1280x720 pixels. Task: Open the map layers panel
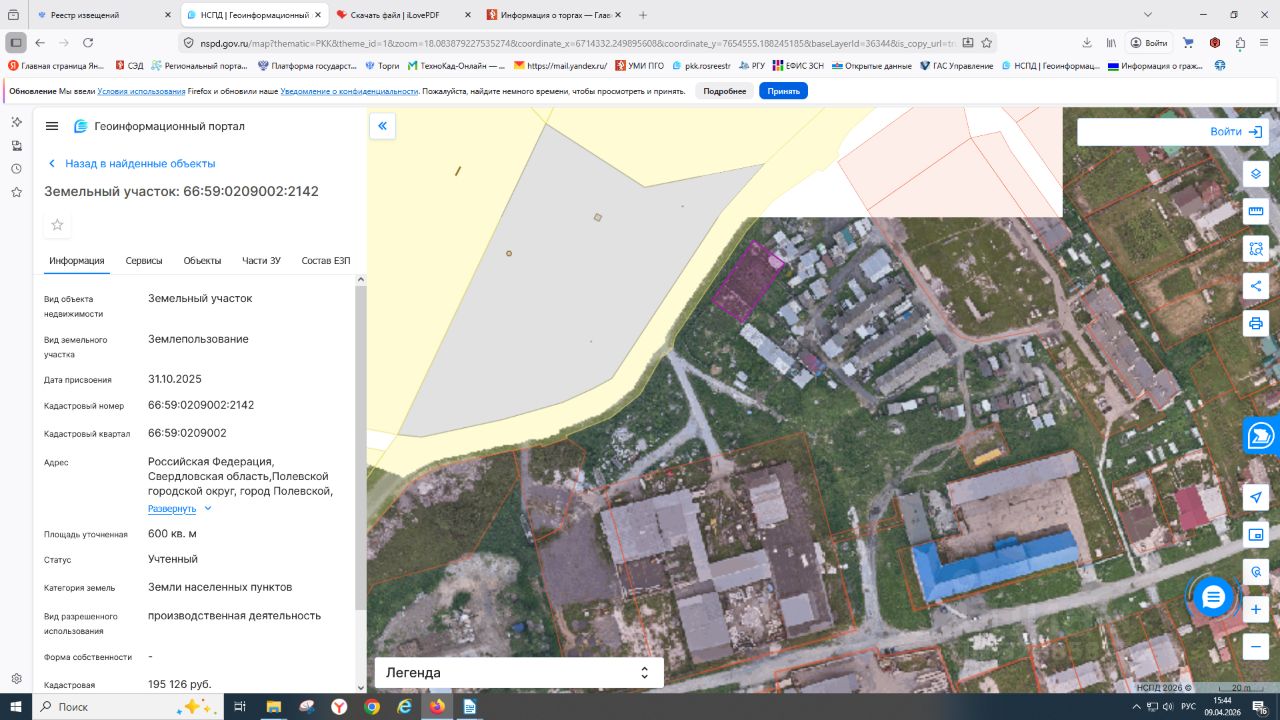1256,173
